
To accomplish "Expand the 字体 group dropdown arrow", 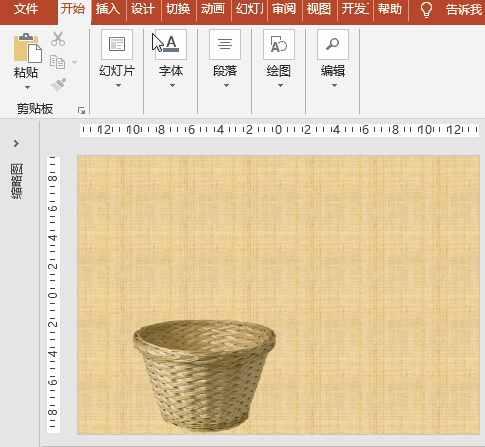I will tap(172, 86).
